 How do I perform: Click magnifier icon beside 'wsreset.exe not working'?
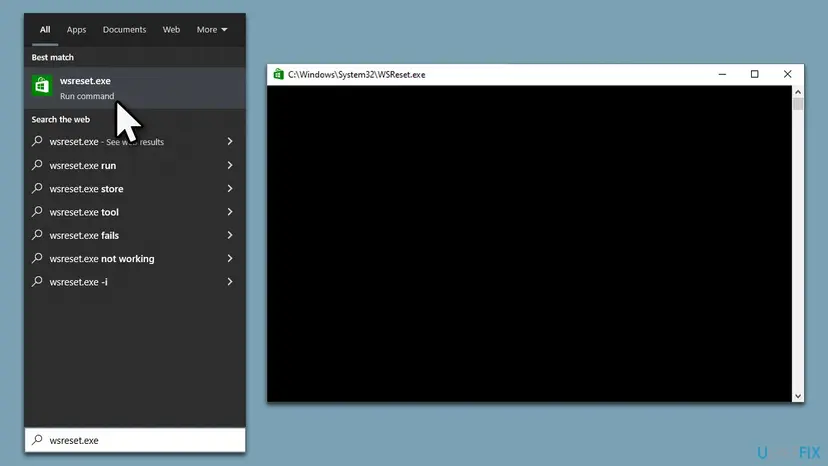pos(37,258)
